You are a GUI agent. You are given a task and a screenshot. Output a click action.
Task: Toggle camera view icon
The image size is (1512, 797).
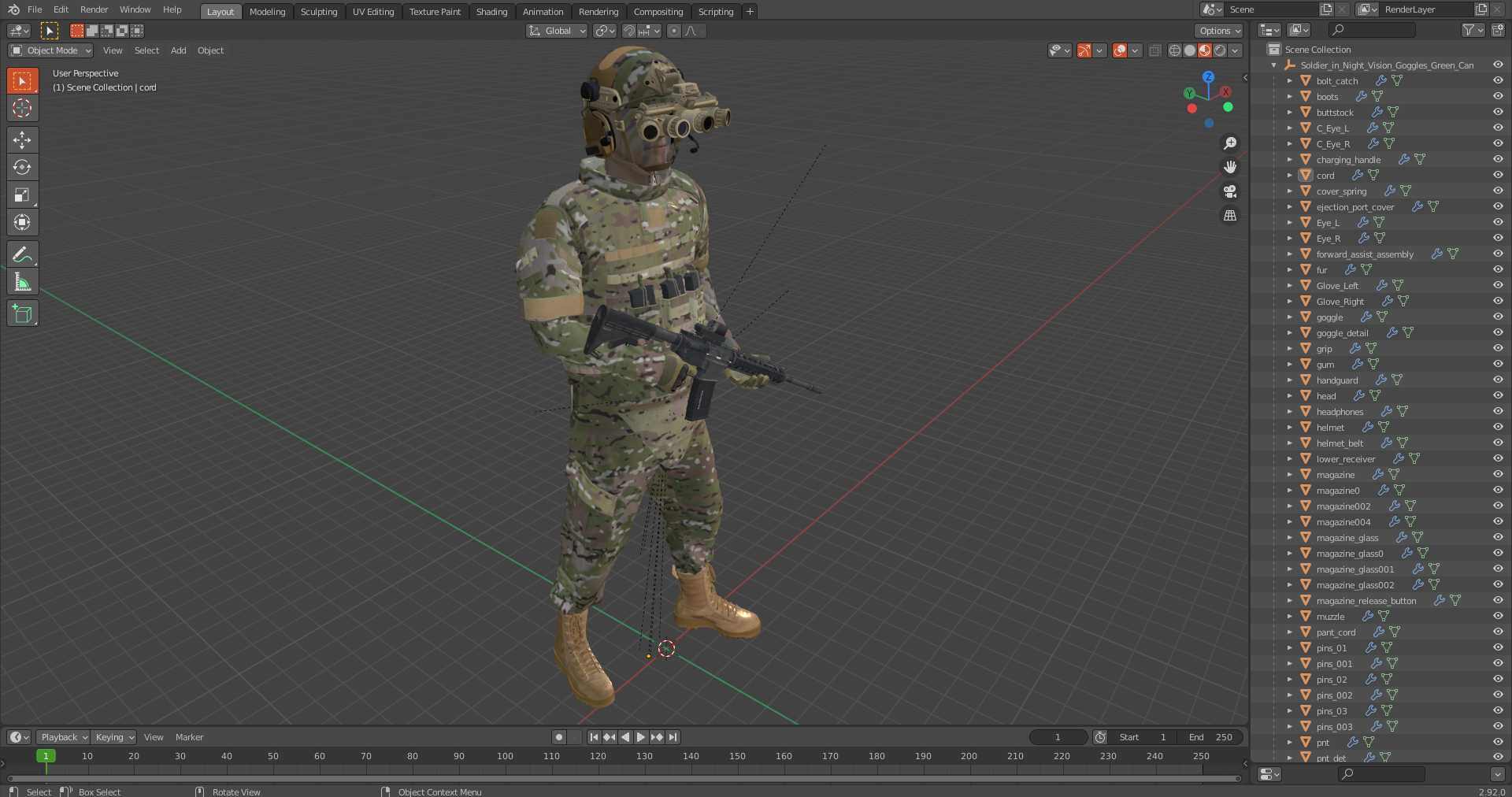pos(1230,191)
